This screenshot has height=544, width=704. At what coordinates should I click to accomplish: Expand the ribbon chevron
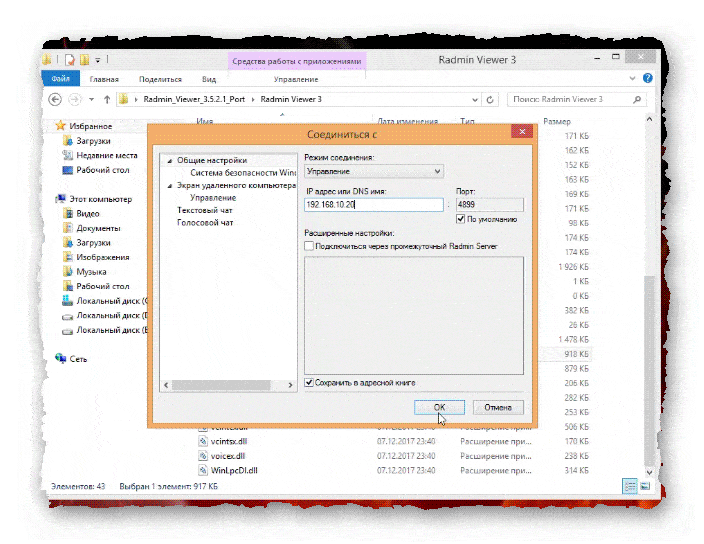[x=632, y=78]
